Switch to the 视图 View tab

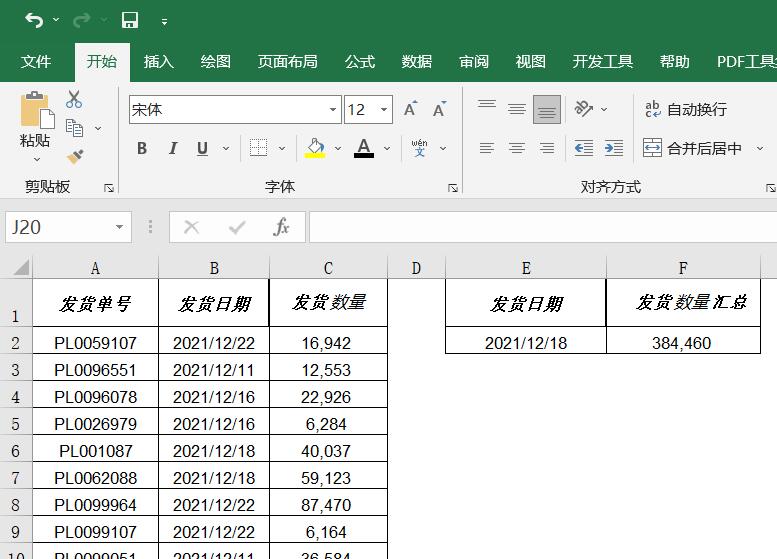530,61
